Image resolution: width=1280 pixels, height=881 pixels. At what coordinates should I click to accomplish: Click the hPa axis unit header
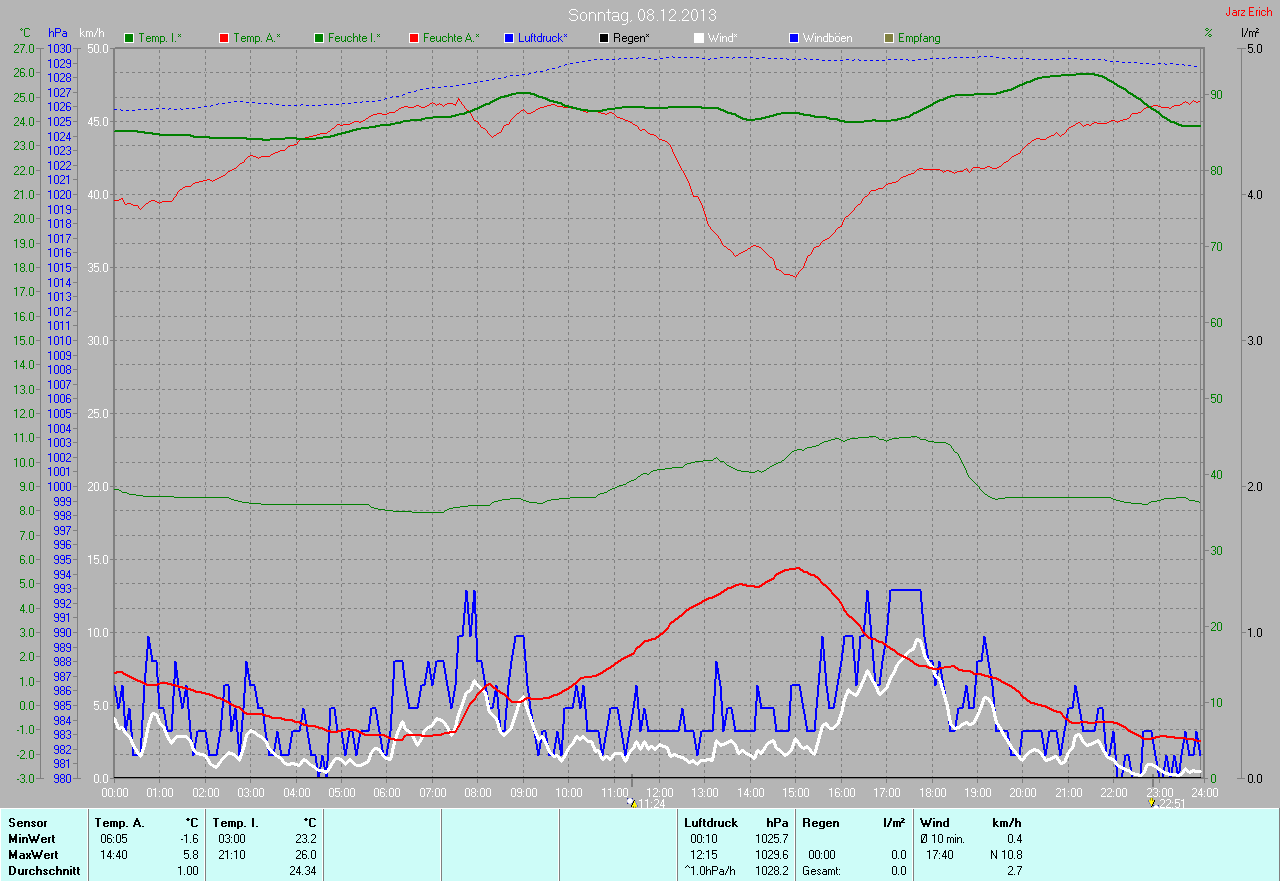pyautogui.click(x=58, y=33)
